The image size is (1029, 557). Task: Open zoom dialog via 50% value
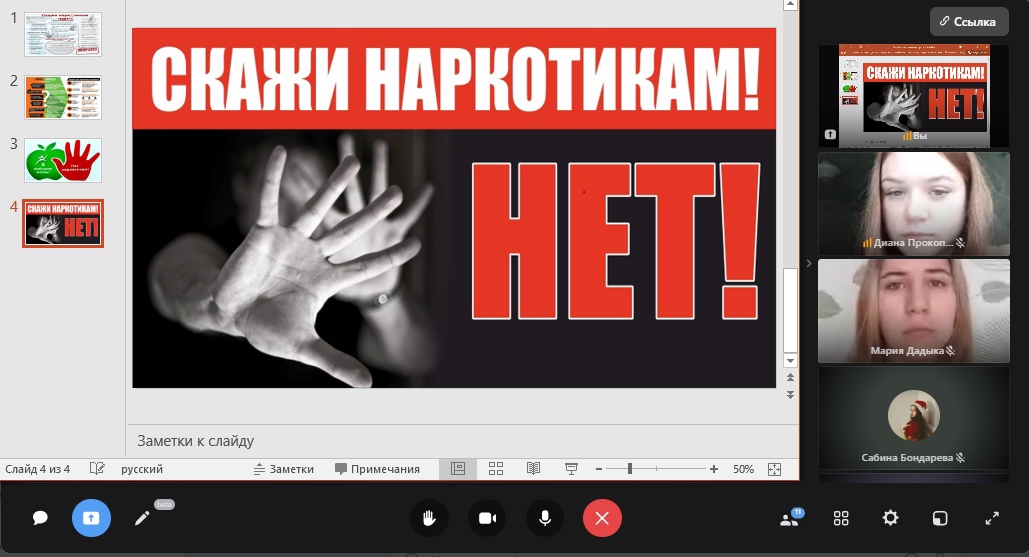coord(743,469)
